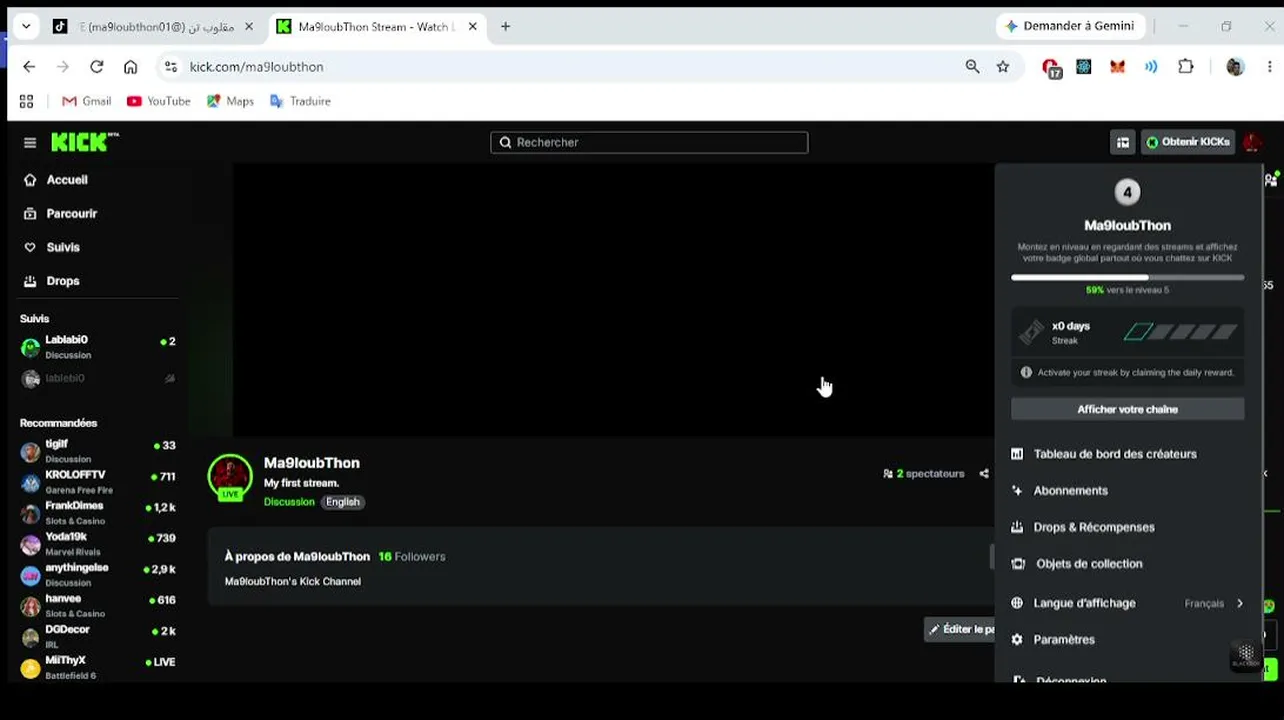
Task: Open recommended channel hanvee
Action: (98, 606)
